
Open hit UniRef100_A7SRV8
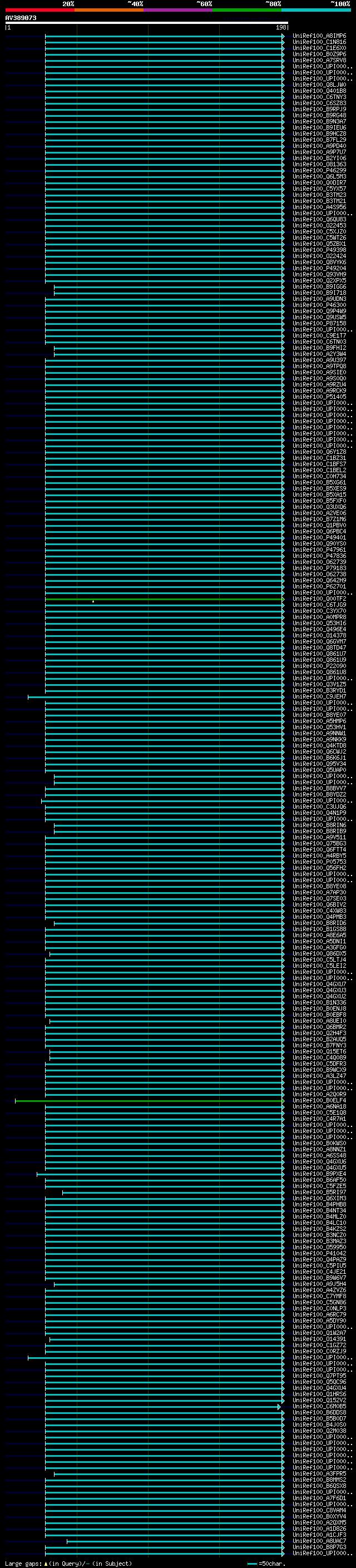[319, 60]
